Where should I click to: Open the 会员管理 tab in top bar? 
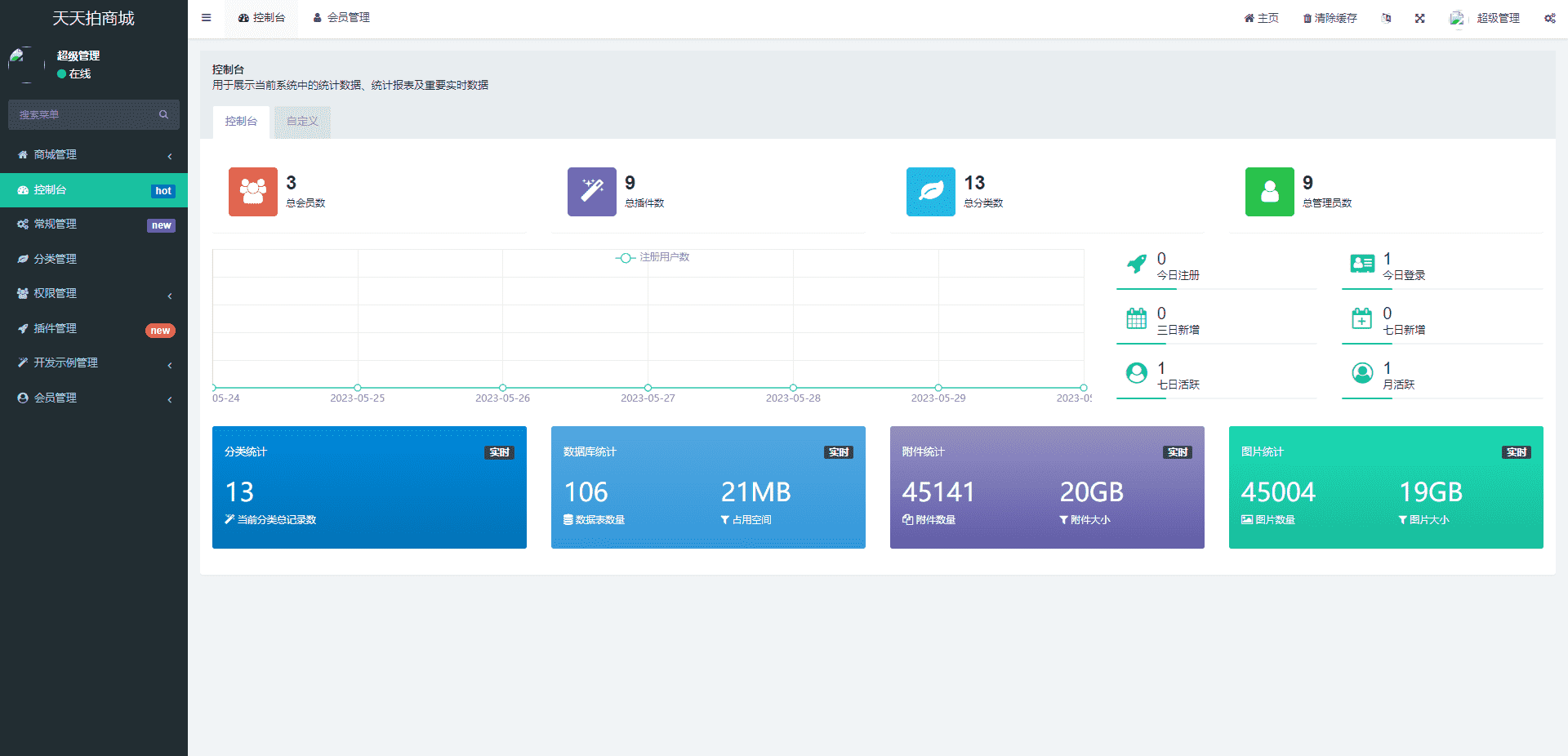pos(341,18)
